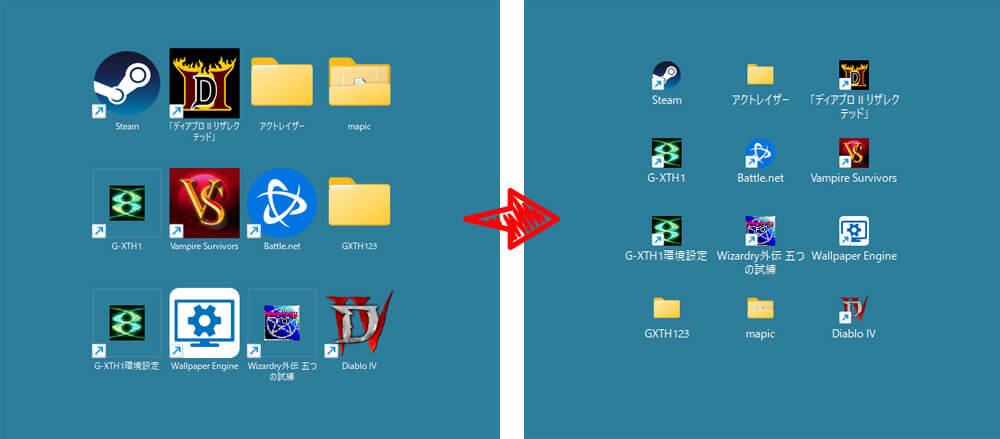The image size is (1000, 439).
Task: Select the small Battle.net icon on right desktop
Action: (x=760, y=153)
